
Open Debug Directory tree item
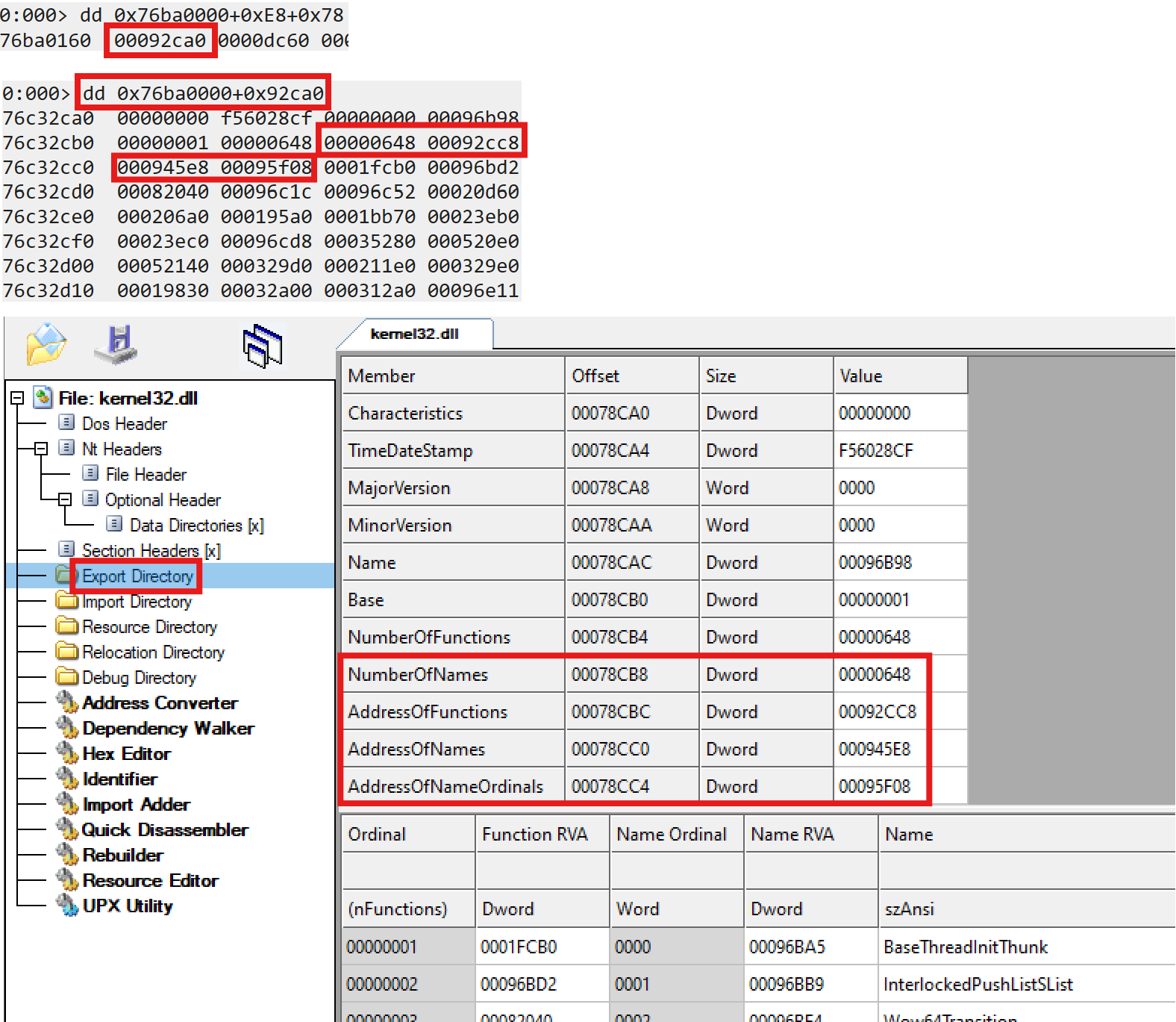tap(140, 677)
